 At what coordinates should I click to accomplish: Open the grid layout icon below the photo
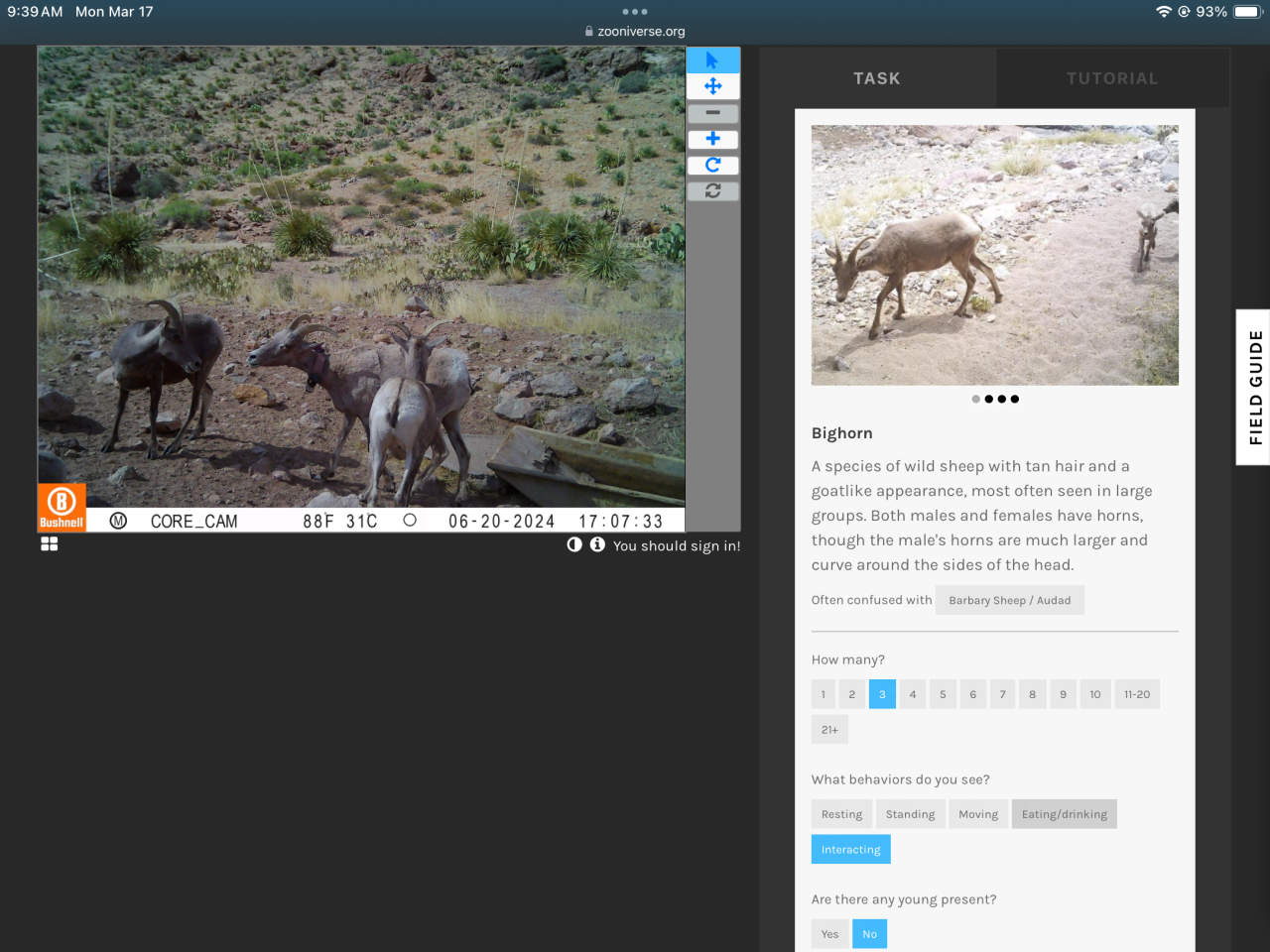(50, 544)
